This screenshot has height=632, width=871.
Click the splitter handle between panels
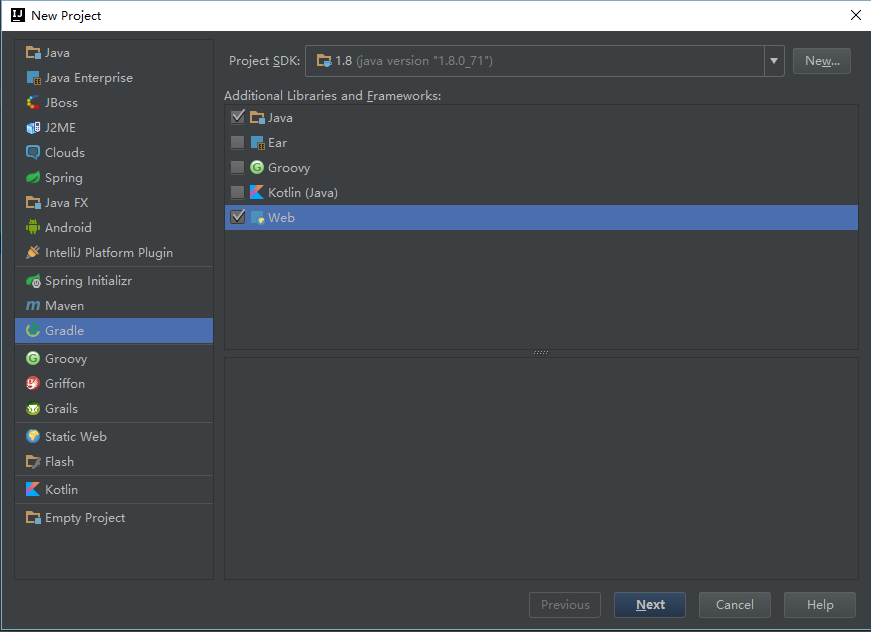[541, 353]
